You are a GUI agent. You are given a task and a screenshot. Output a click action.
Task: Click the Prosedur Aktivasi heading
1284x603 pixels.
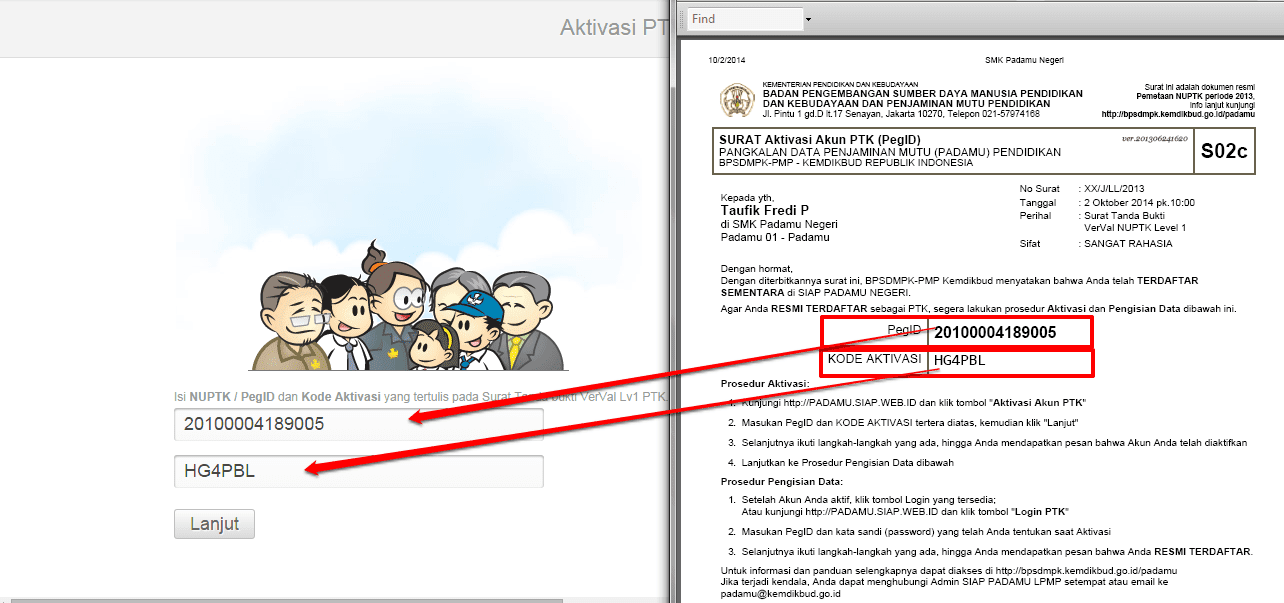coord(766,385)
